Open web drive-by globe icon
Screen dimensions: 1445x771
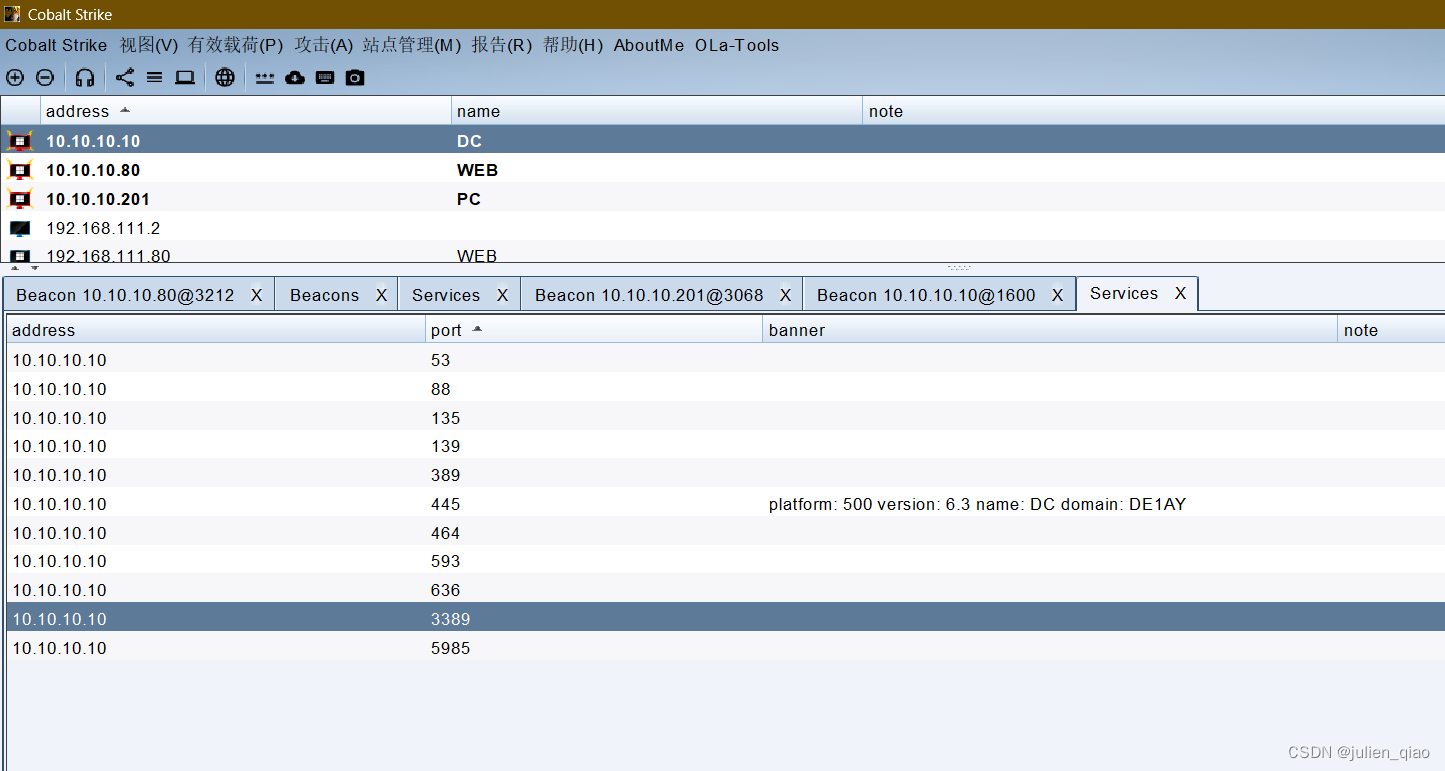pyautogui.click(x=225, y=77)
